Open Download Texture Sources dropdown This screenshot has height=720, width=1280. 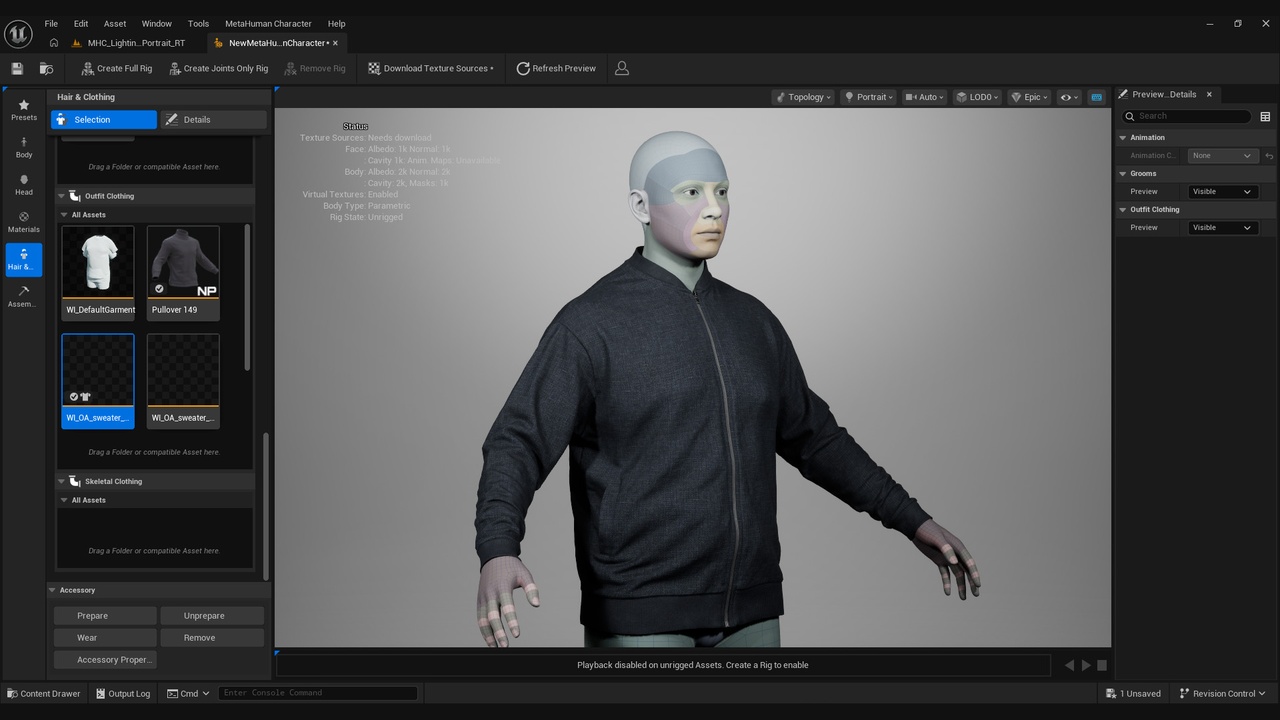click(430, 69)
